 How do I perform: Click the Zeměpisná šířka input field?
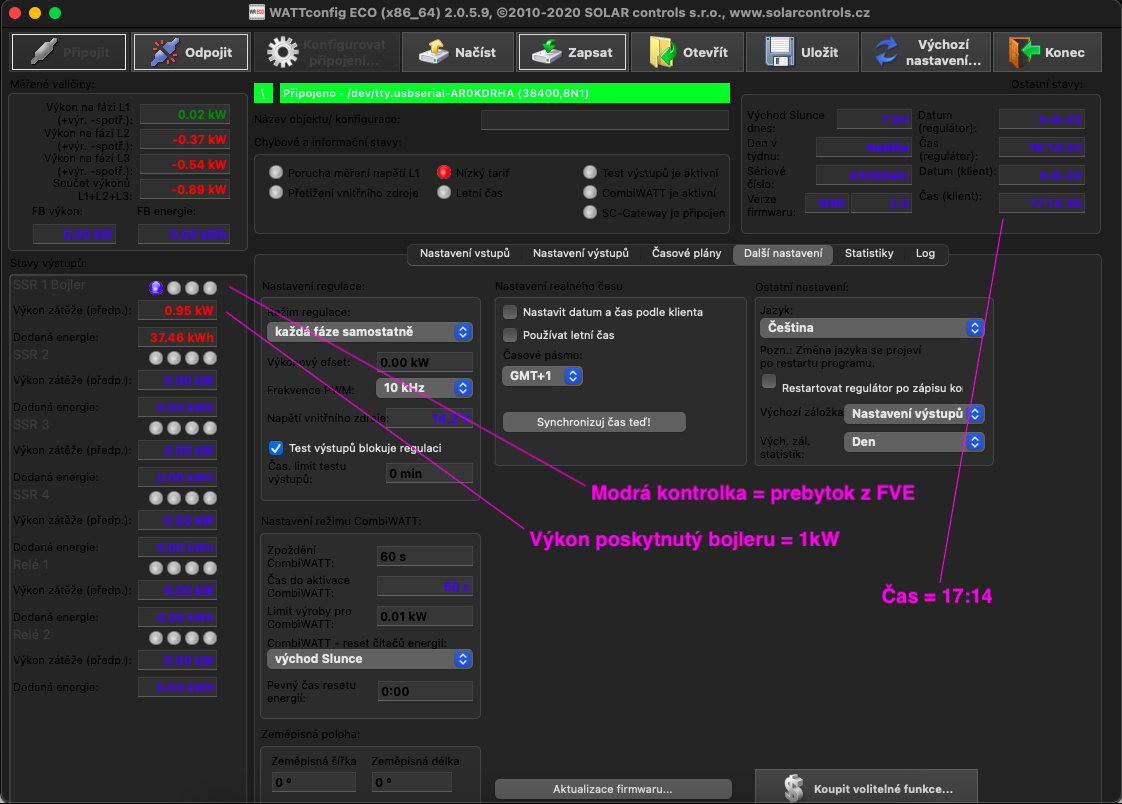(313, 782)
